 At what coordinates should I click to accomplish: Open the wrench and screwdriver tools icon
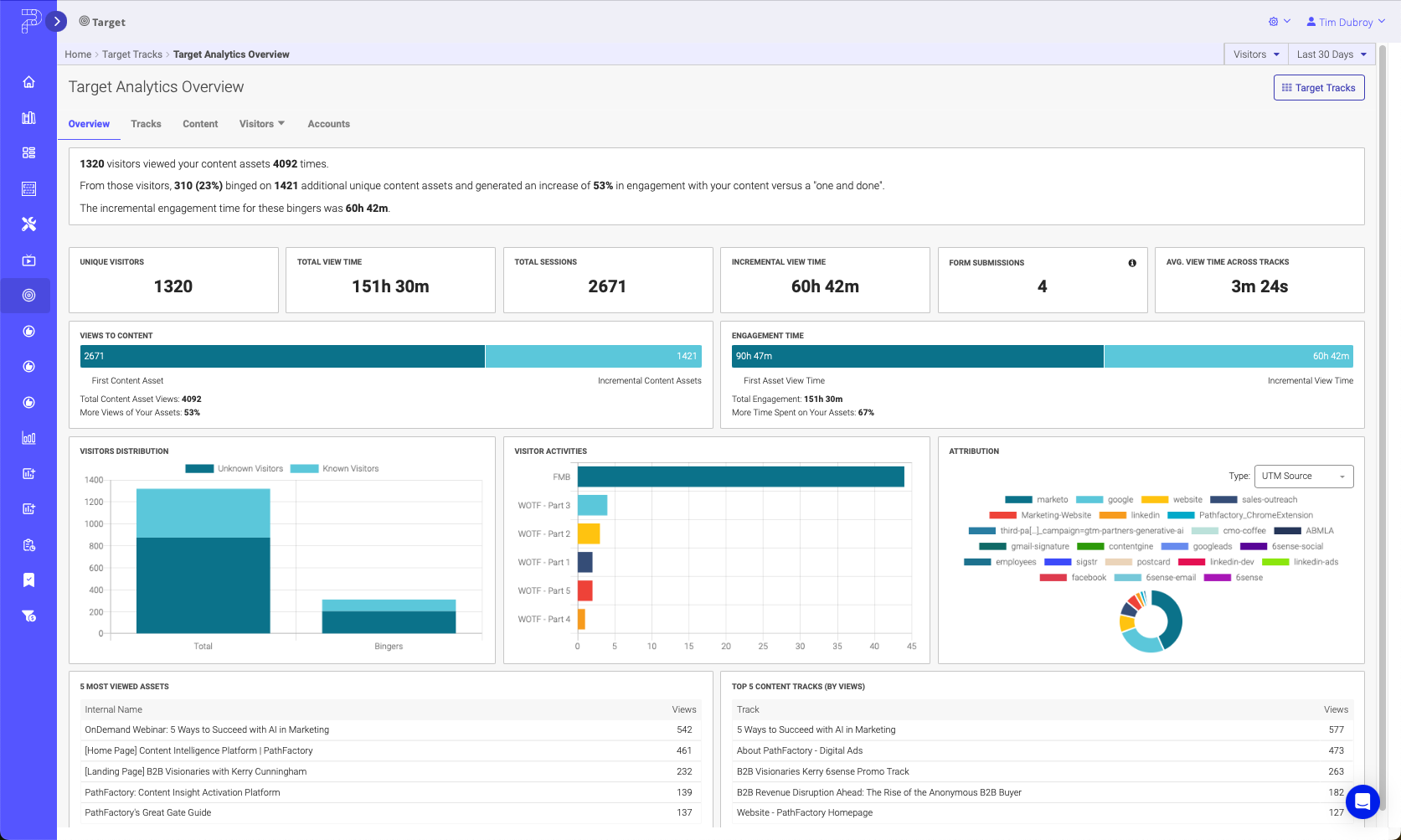[x=28, y=224]
